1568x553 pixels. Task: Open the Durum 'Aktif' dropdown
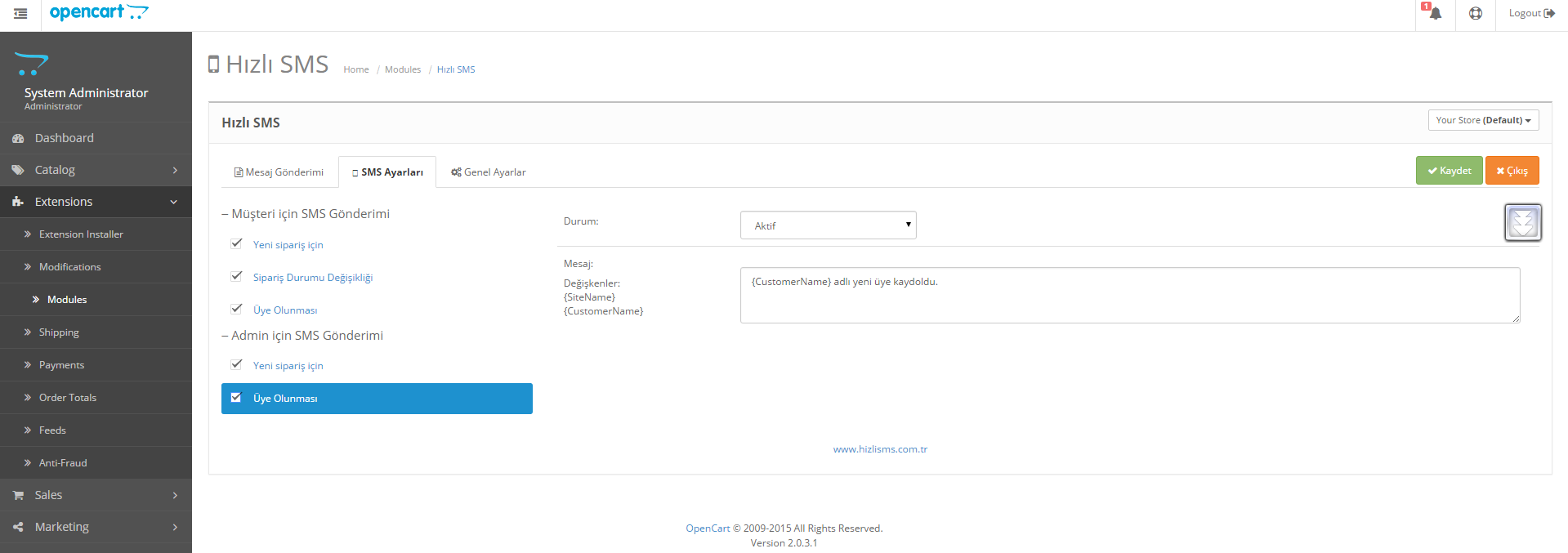pos(828,225)
